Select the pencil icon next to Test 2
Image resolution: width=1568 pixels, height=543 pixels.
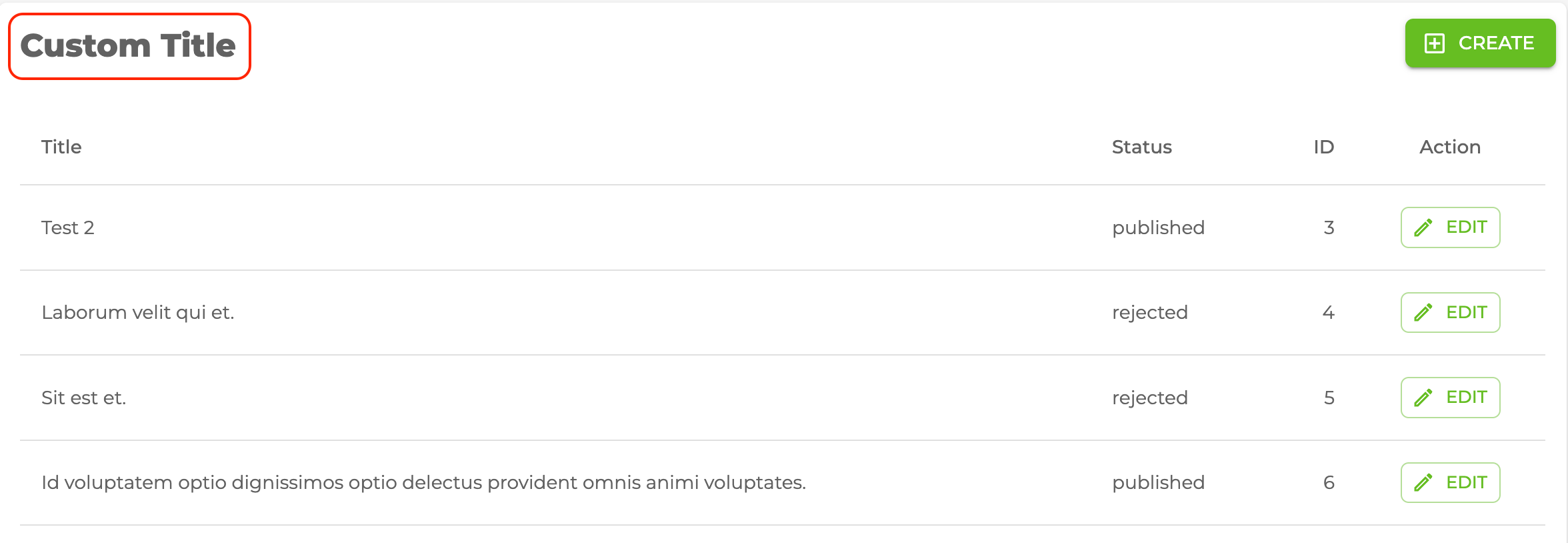(x=1423, y=227)
